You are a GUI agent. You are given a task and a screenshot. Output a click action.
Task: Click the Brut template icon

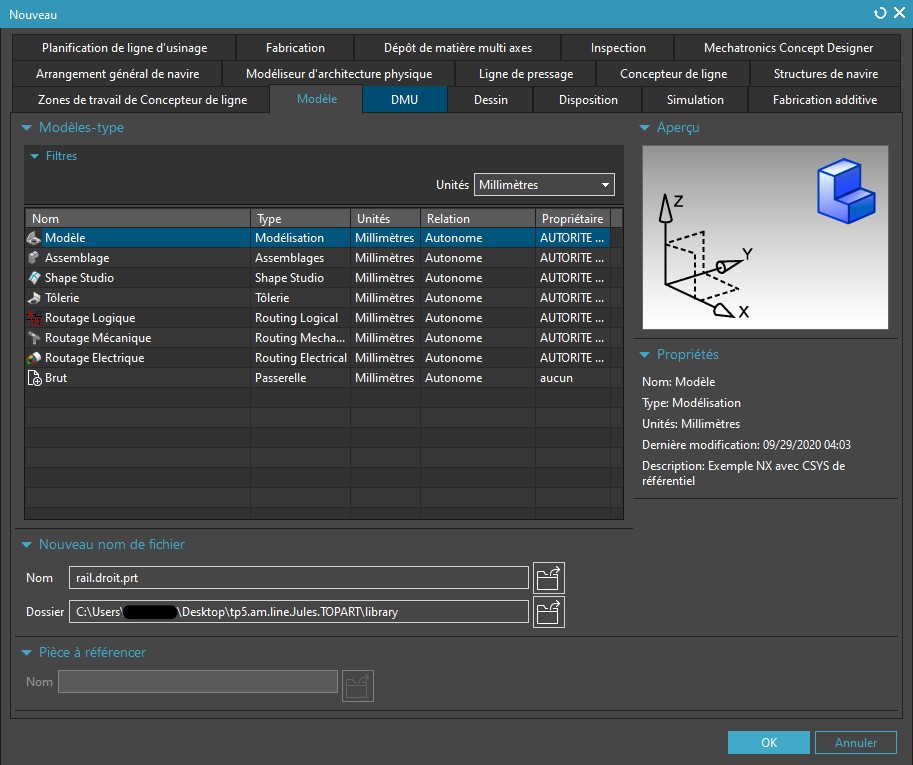(x=34, y=378)
